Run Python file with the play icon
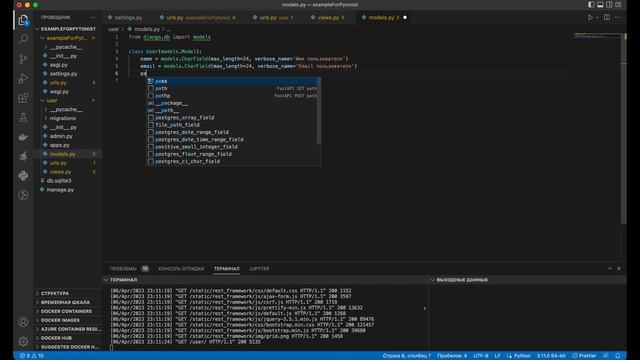Viewport: 640px width, 360px height. click(x=590, y=18)
